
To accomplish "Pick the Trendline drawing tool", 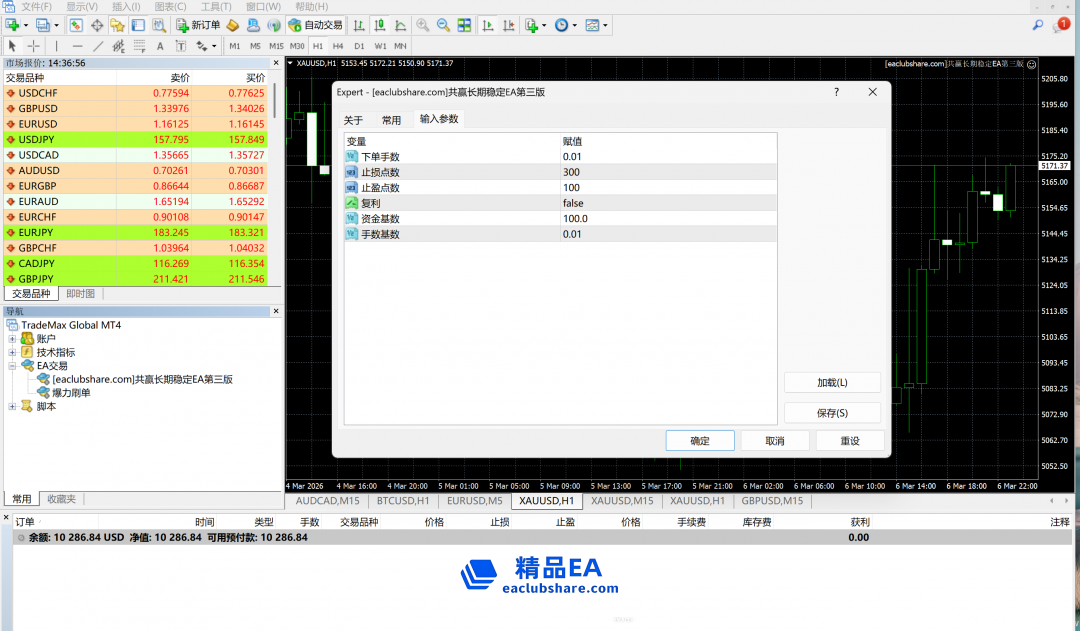I will (x=98, y=46).
